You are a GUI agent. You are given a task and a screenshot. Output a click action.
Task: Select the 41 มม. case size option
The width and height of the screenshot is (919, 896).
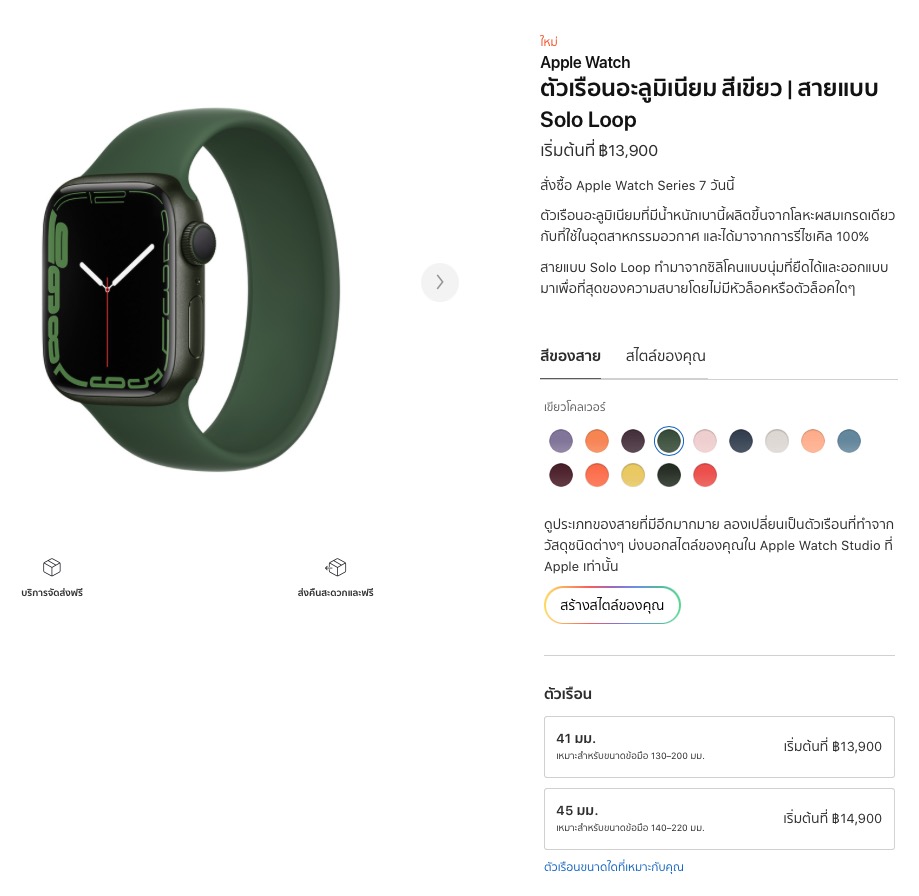719,747
